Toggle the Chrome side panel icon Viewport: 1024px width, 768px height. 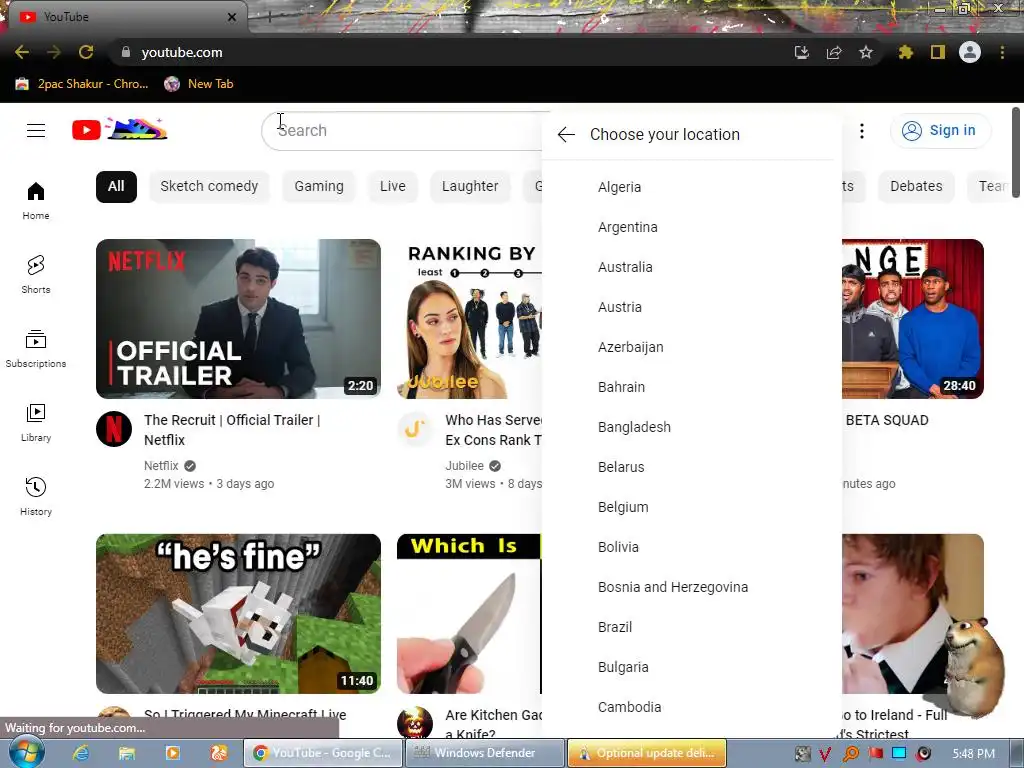[938, 52]
